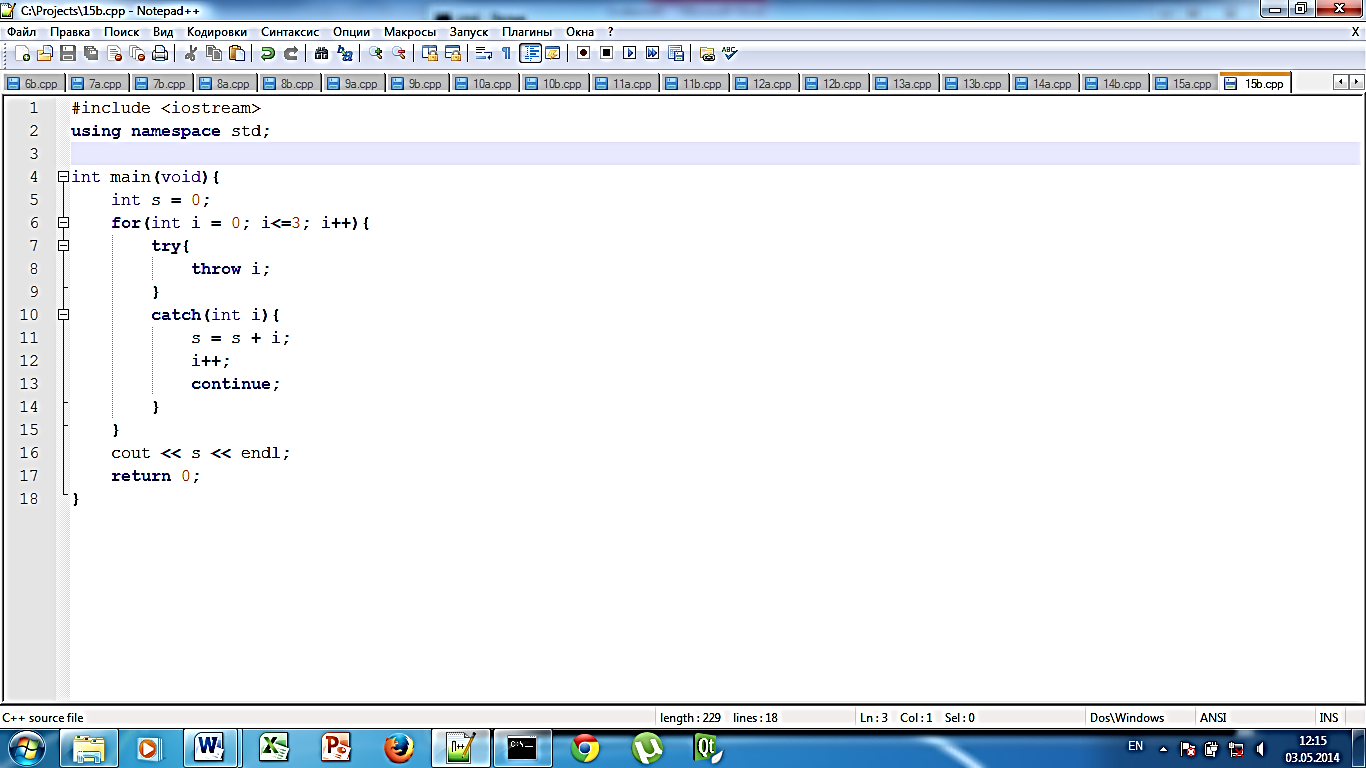
Task: Open the volume speaker tray icon
Action: [1261, 748]
